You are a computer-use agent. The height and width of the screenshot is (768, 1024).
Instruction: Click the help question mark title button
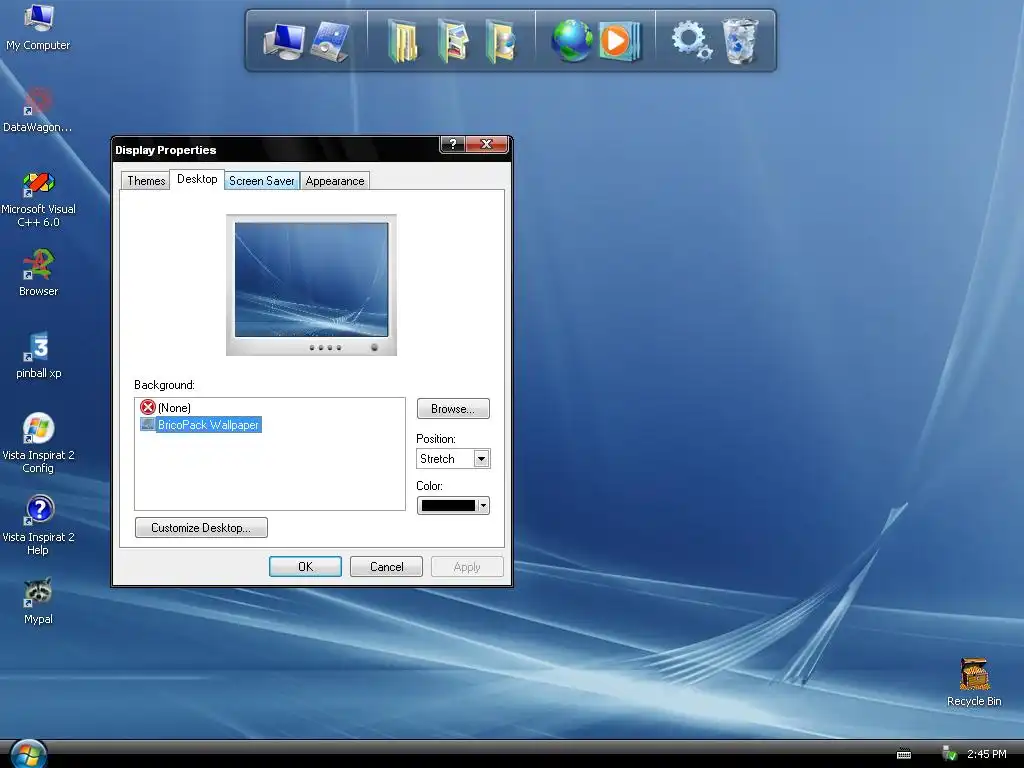pyautogui.click(x=453, y=144)
